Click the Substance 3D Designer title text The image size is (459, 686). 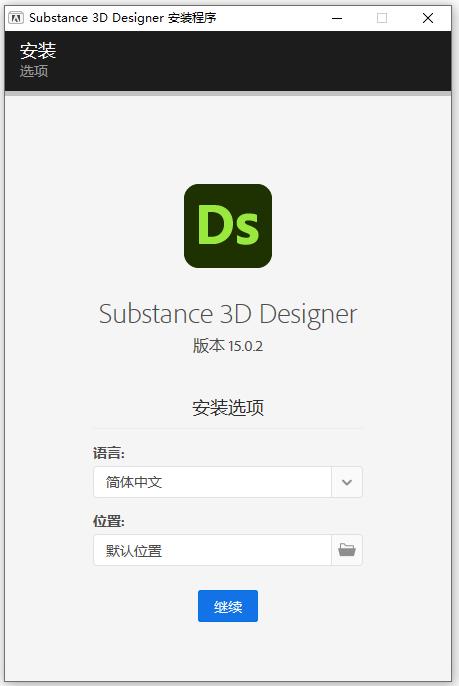pos(228,314)
